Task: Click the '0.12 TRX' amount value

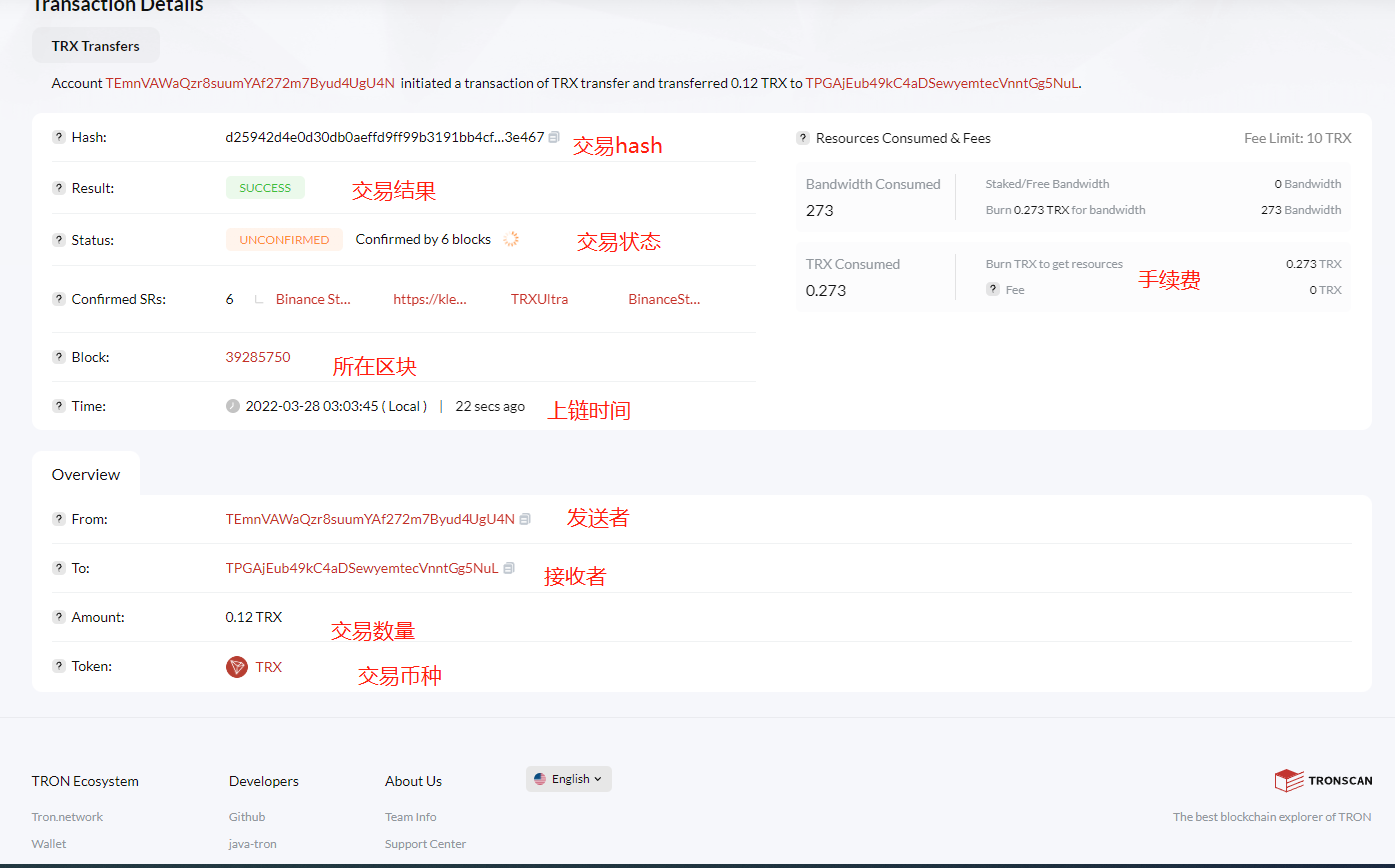Action: click(x=254, y=617)
